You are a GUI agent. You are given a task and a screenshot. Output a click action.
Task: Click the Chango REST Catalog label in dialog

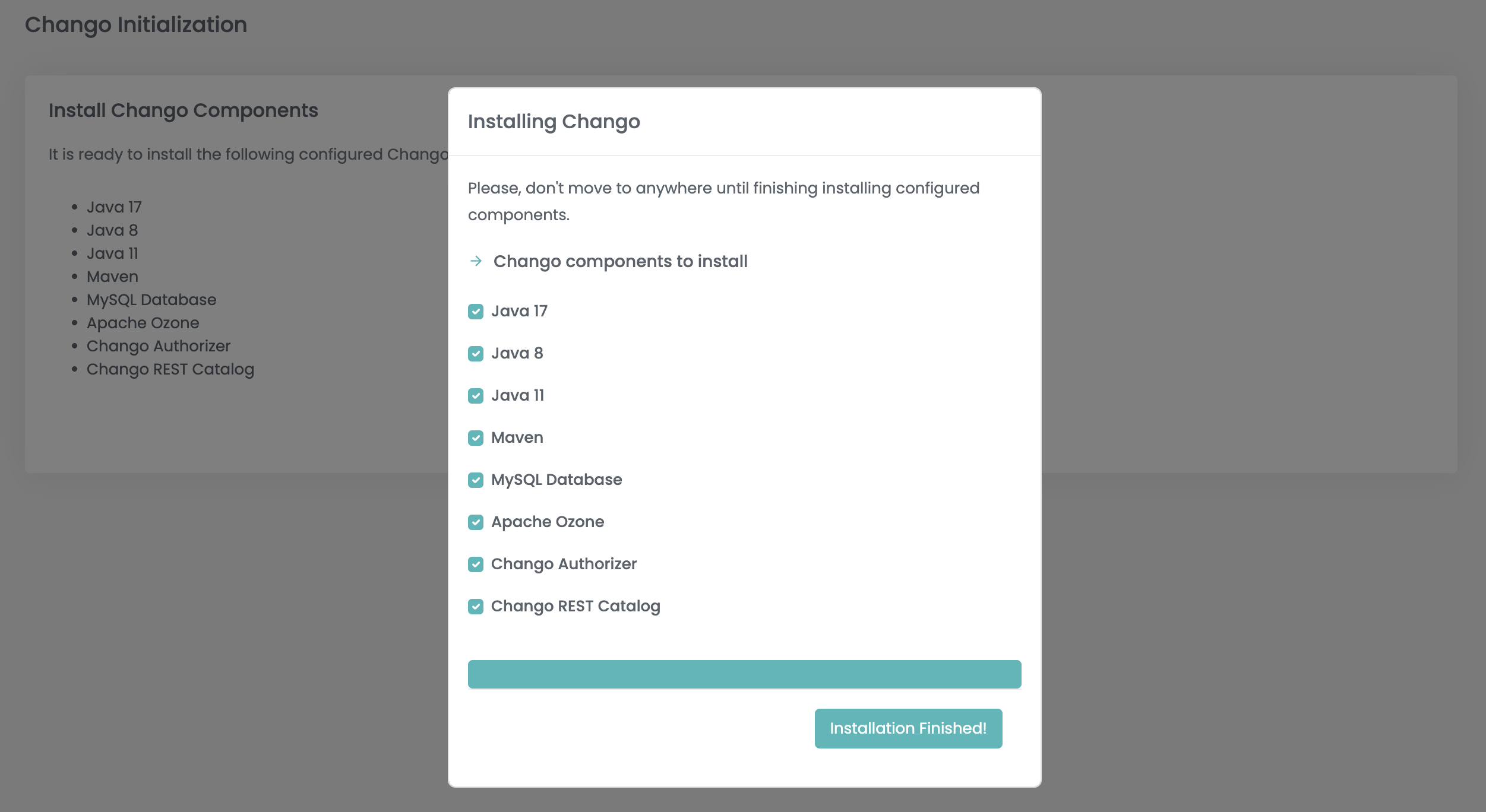point(576,606)
